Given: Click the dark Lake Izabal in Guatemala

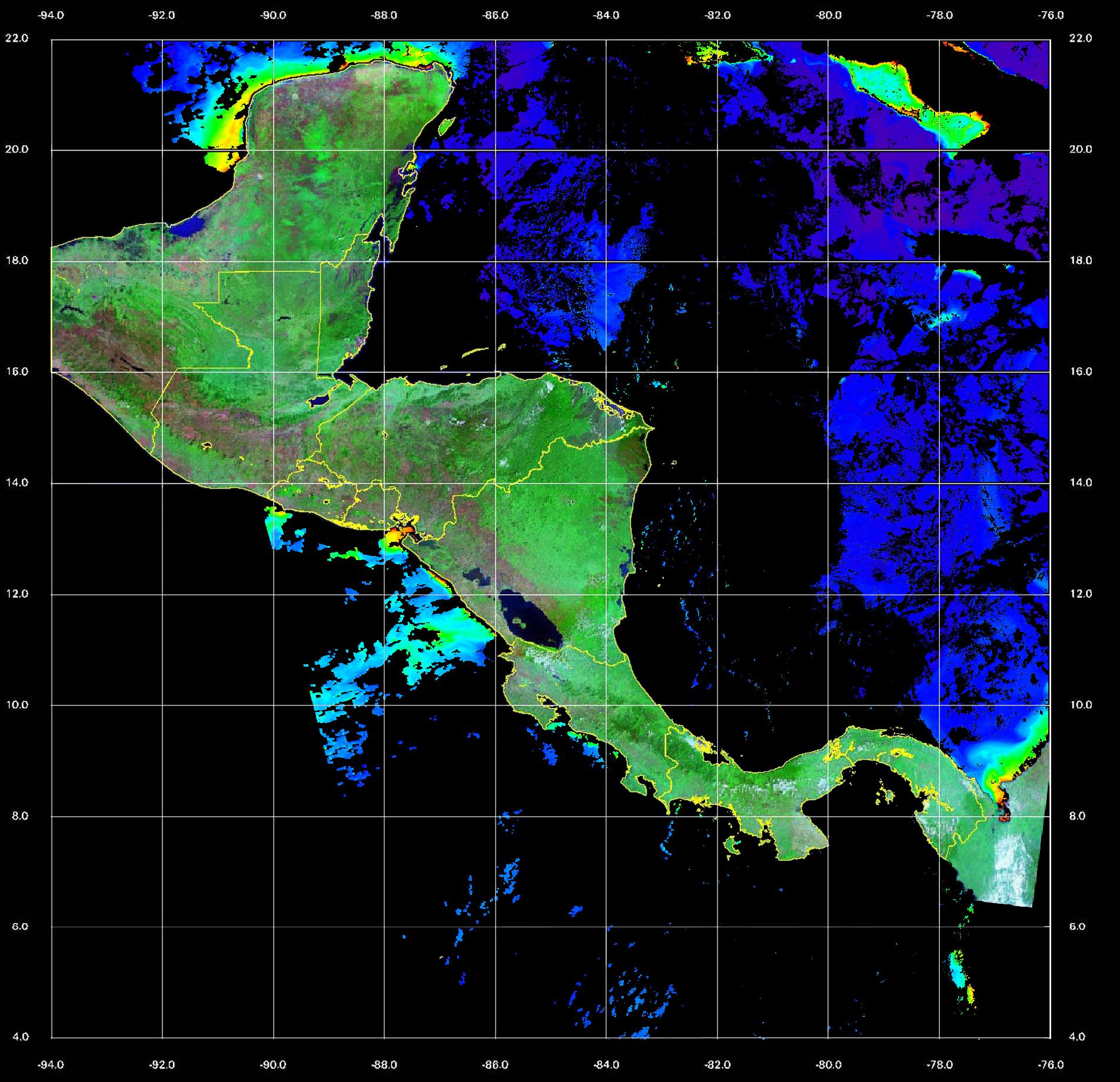Looking at the screenshot, I should (320, 401).
